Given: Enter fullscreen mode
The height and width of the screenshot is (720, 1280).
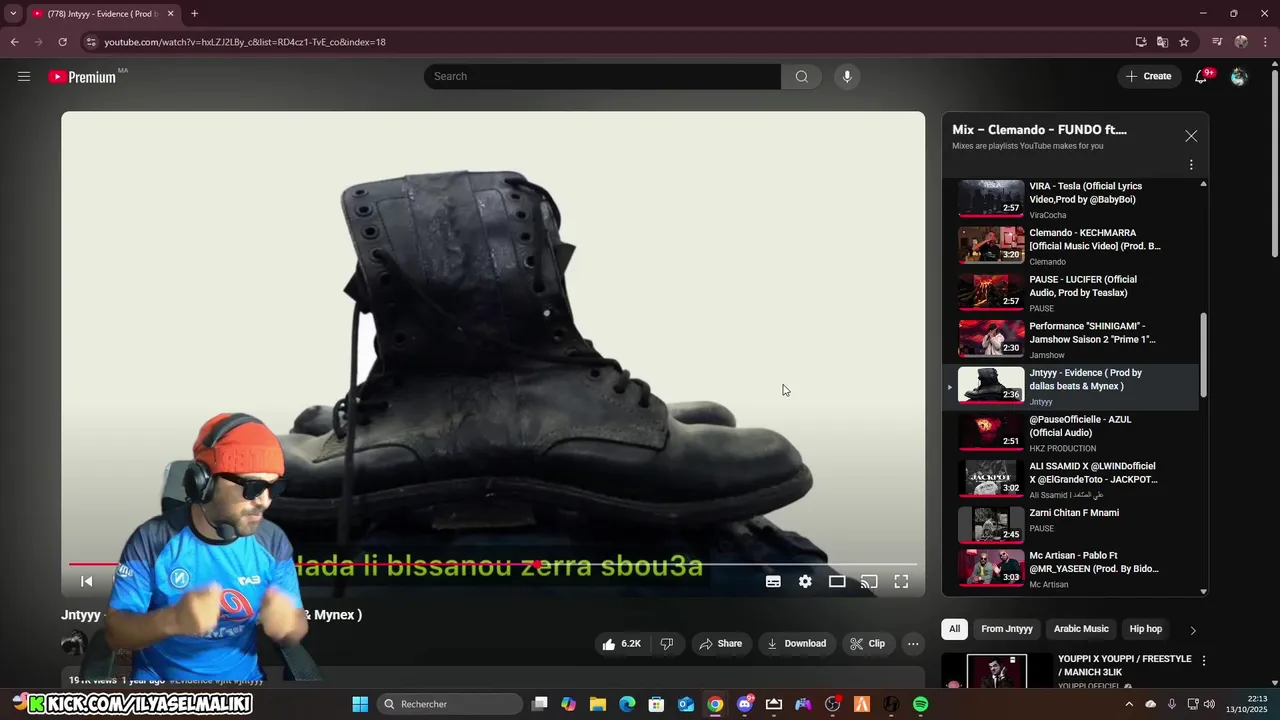Looking at the screenshot, I should click(901, 581).
